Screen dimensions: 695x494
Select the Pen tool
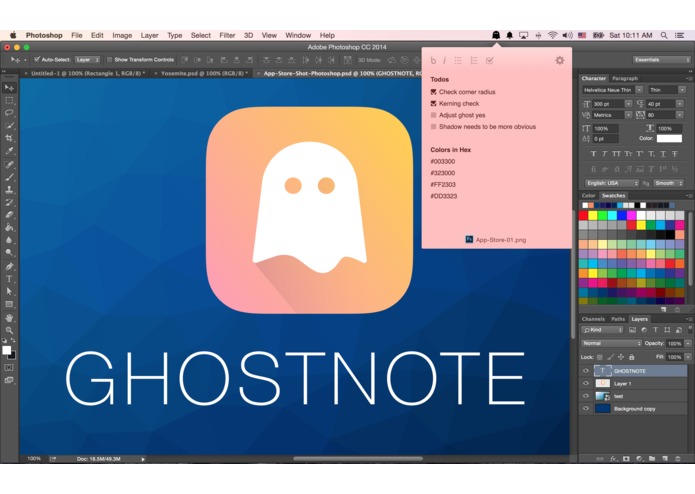[x=9, y=266]
